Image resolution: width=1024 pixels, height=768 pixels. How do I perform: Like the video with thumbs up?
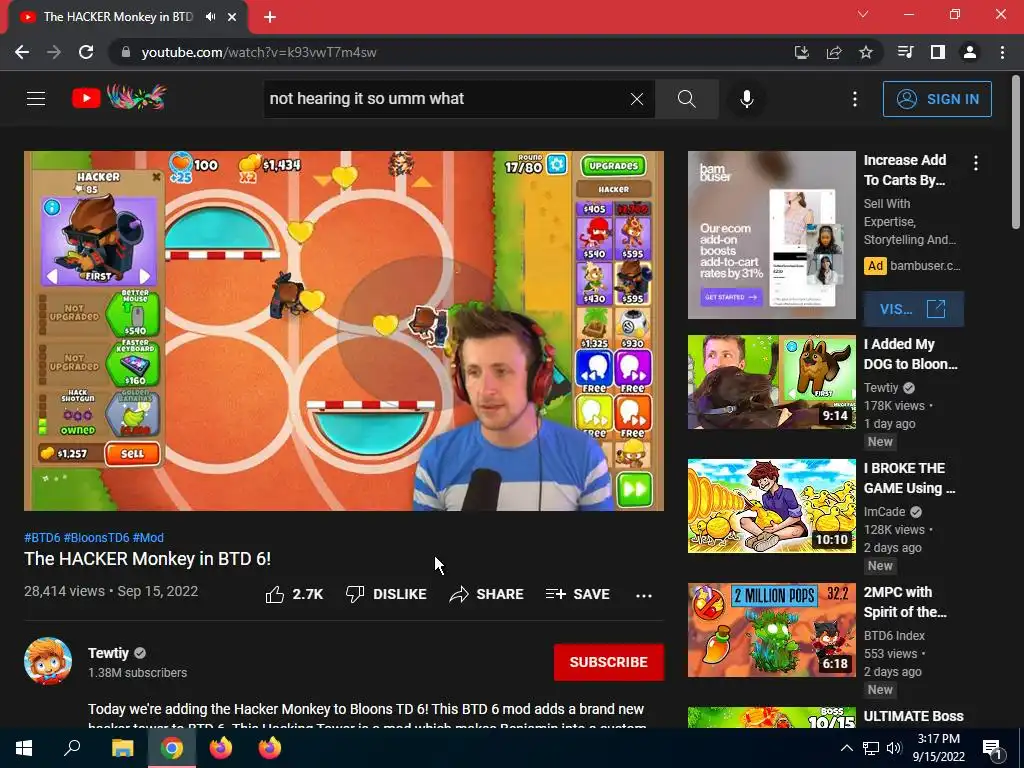(x=294, y=594)
